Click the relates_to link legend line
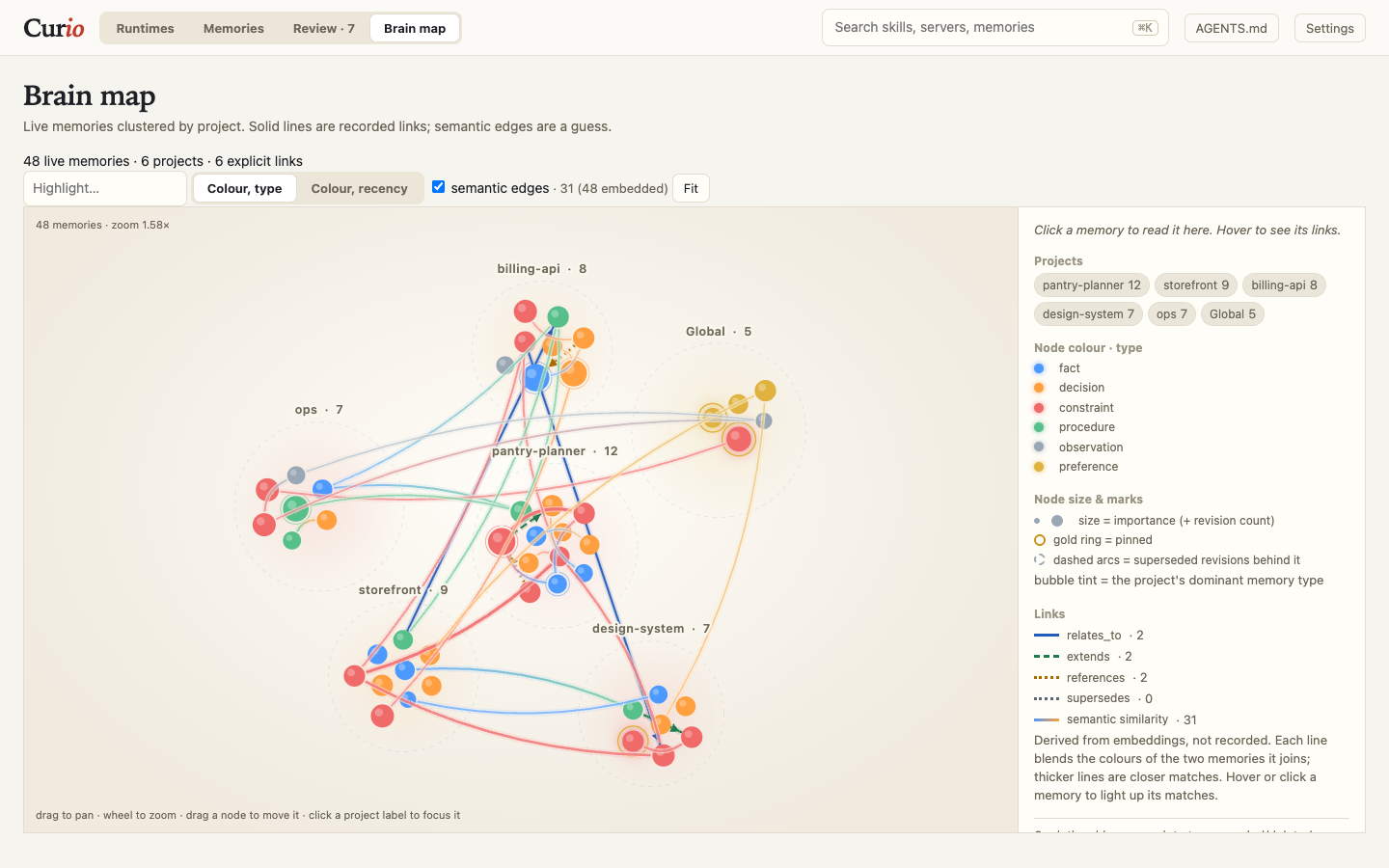This screenshot has height=868, width=1389. 1047,636
